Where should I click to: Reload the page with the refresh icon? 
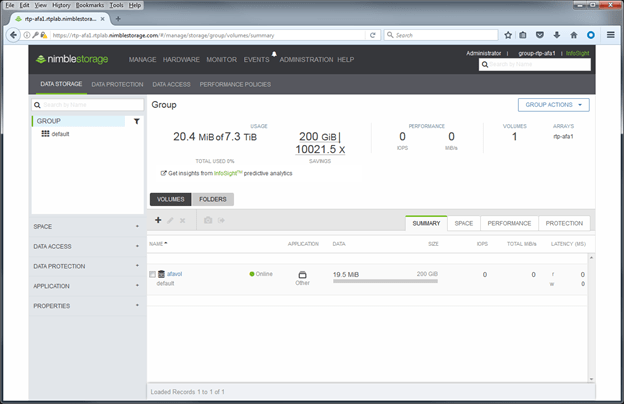(372, 35)
